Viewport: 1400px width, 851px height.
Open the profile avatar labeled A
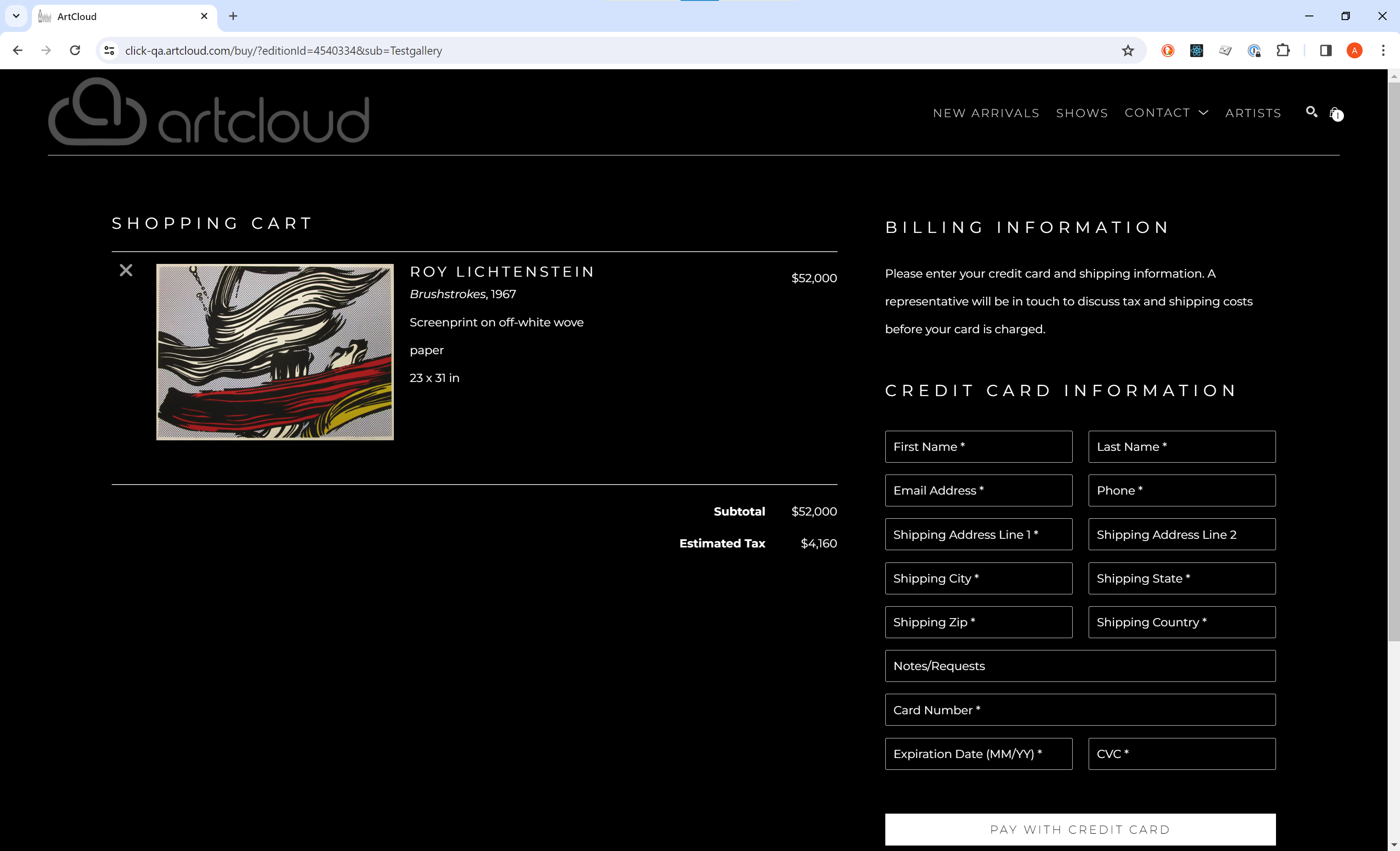click(x=1354, y=51)
